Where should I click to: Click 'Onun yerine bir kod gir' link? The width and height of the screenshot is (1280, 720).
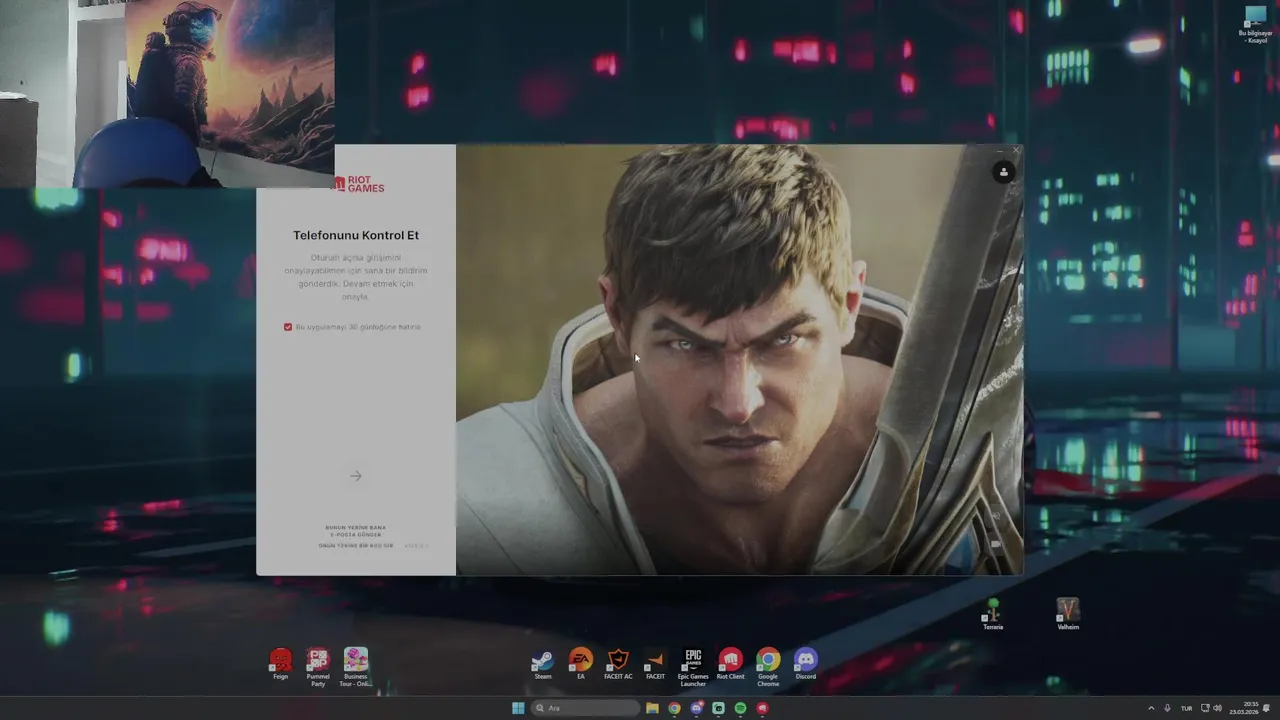pos(356,546)
